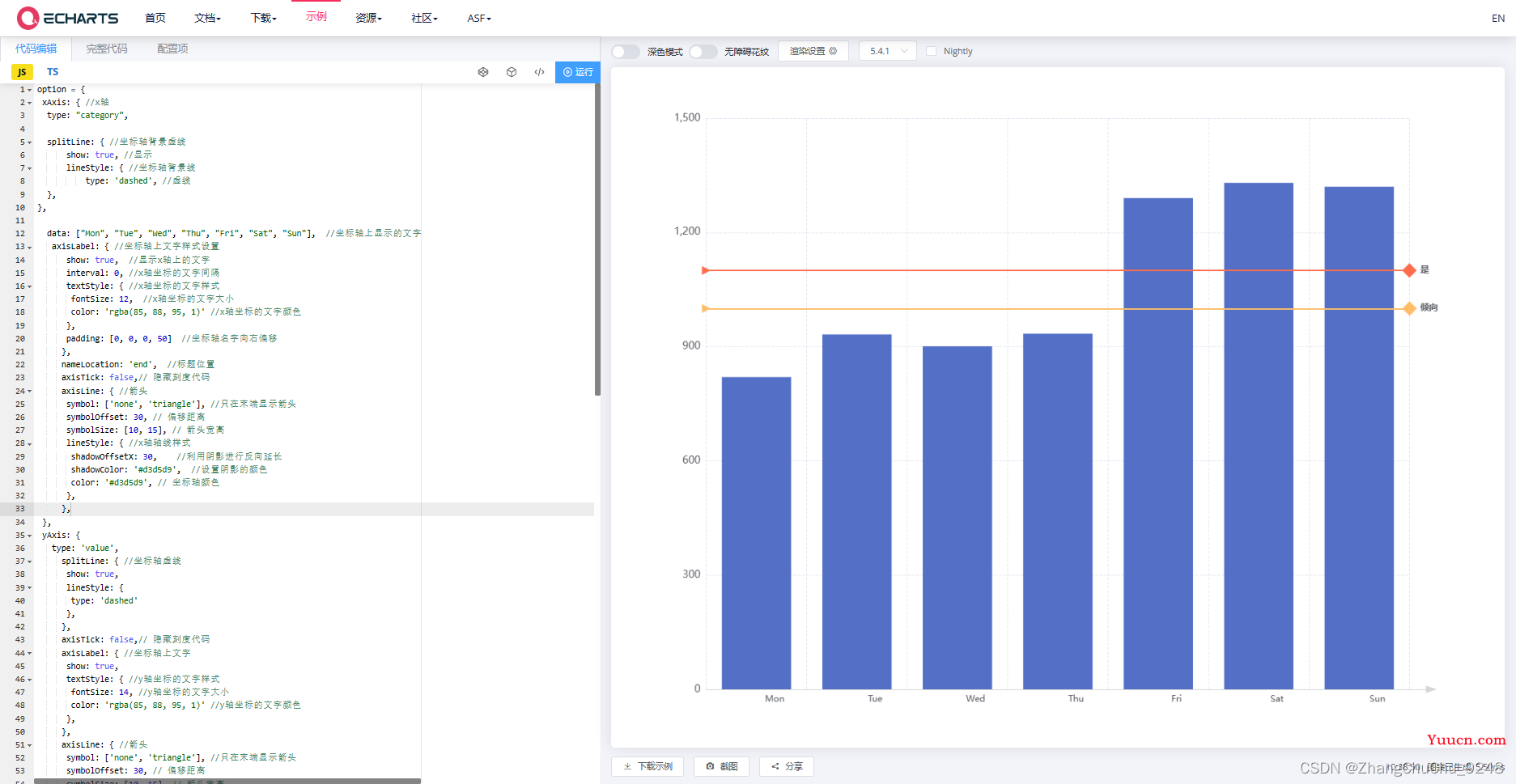Click the Tue bar in chart
The image size is (1516, 784).
coord(857,511)
